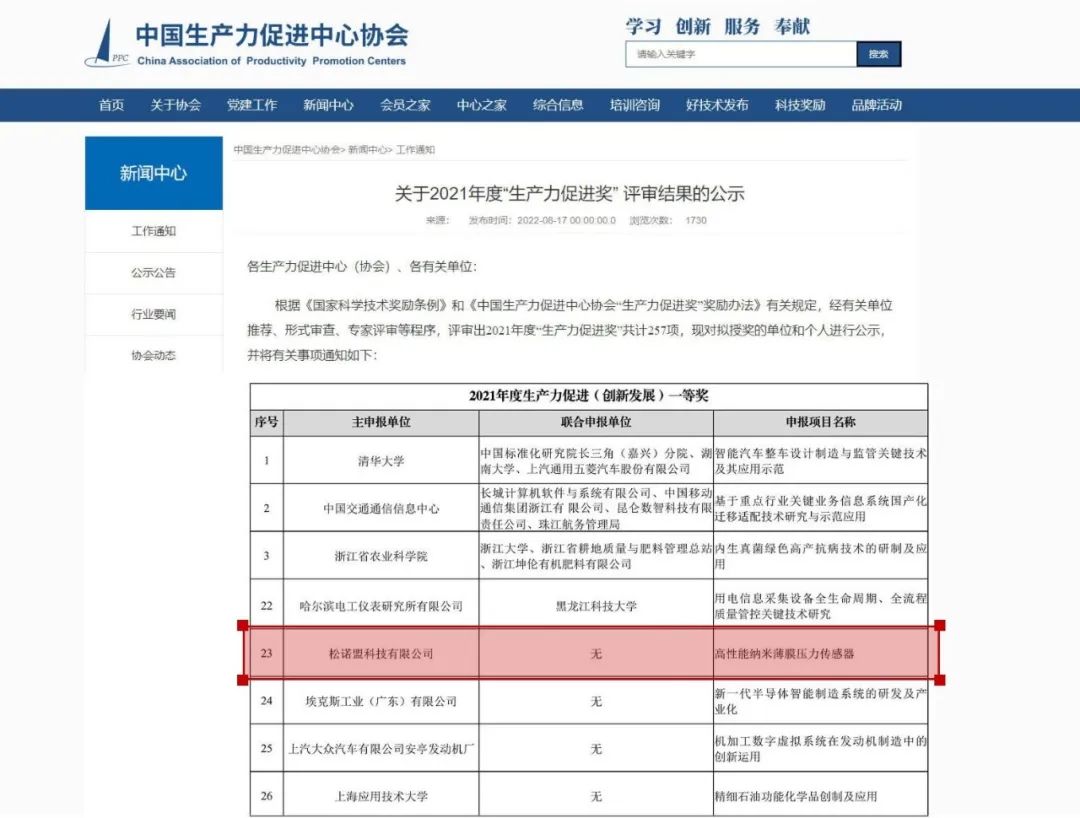This screenshot has width=1080, height=818.
Task: Click the 机加工数字虚拟系统 project cell
Action: click(x=820, y=748)
